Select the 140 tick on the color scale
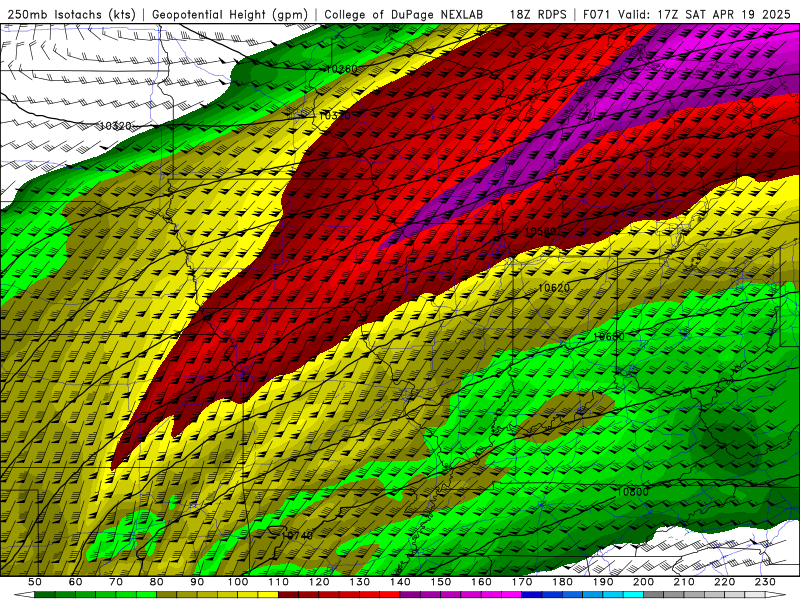 [400, 582]
